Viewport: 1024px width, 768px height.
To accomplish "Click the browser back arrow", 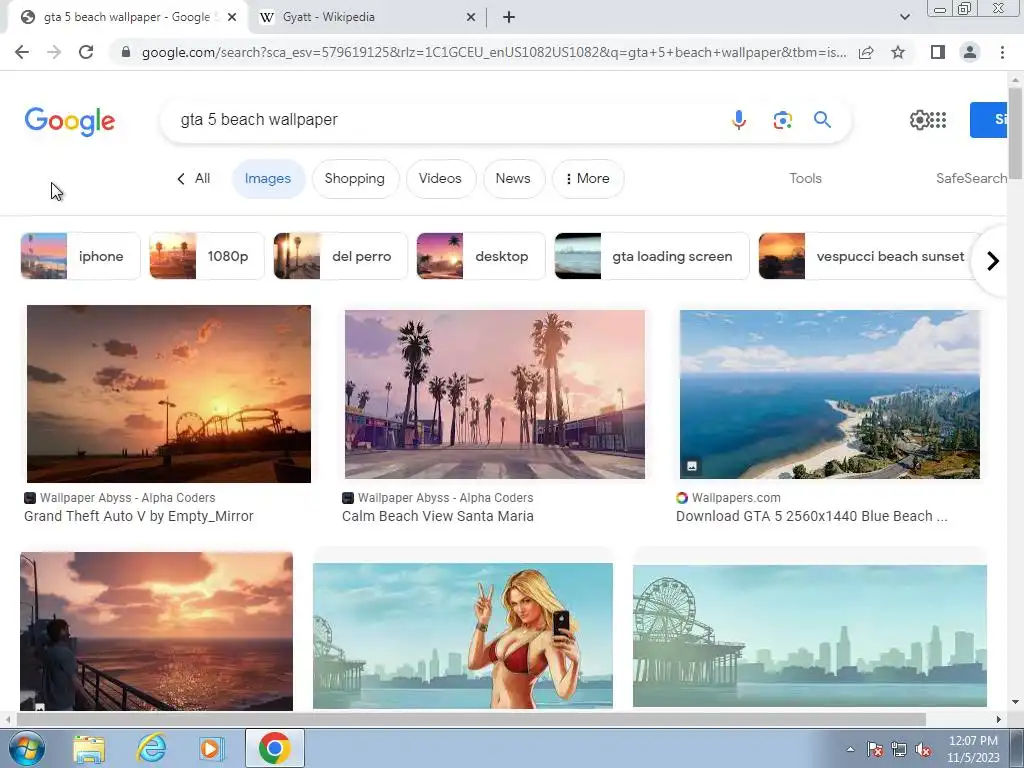I will (x=22, y=52).
